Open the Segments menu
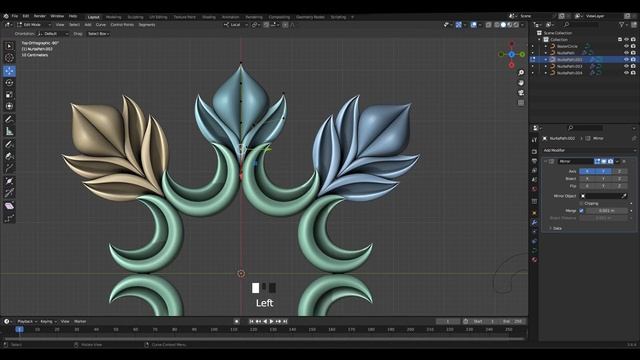 [x=147, y=25]
